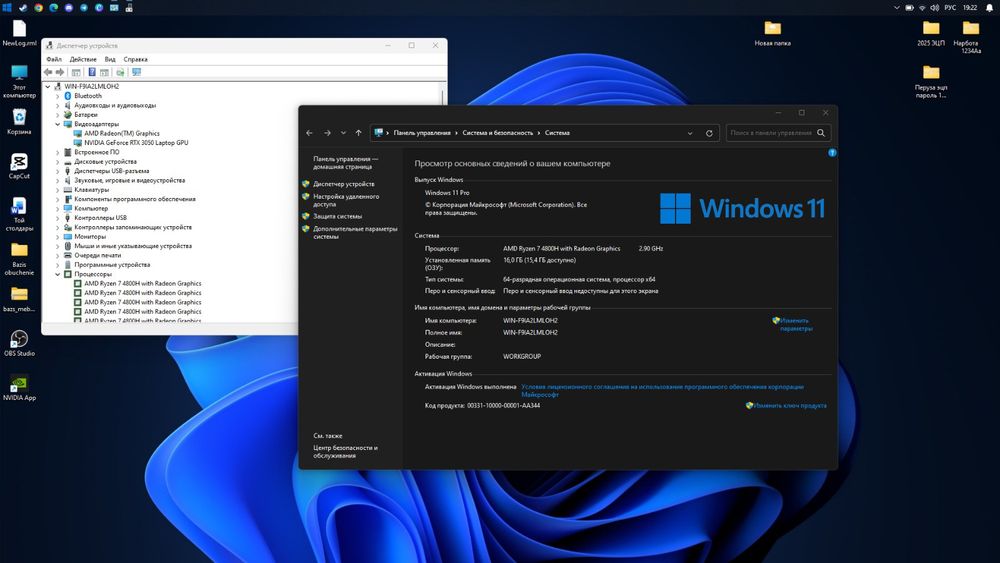Go up one level with the up arrow
The width and height of the screenshot is (1000, 563).
point(359,132)
